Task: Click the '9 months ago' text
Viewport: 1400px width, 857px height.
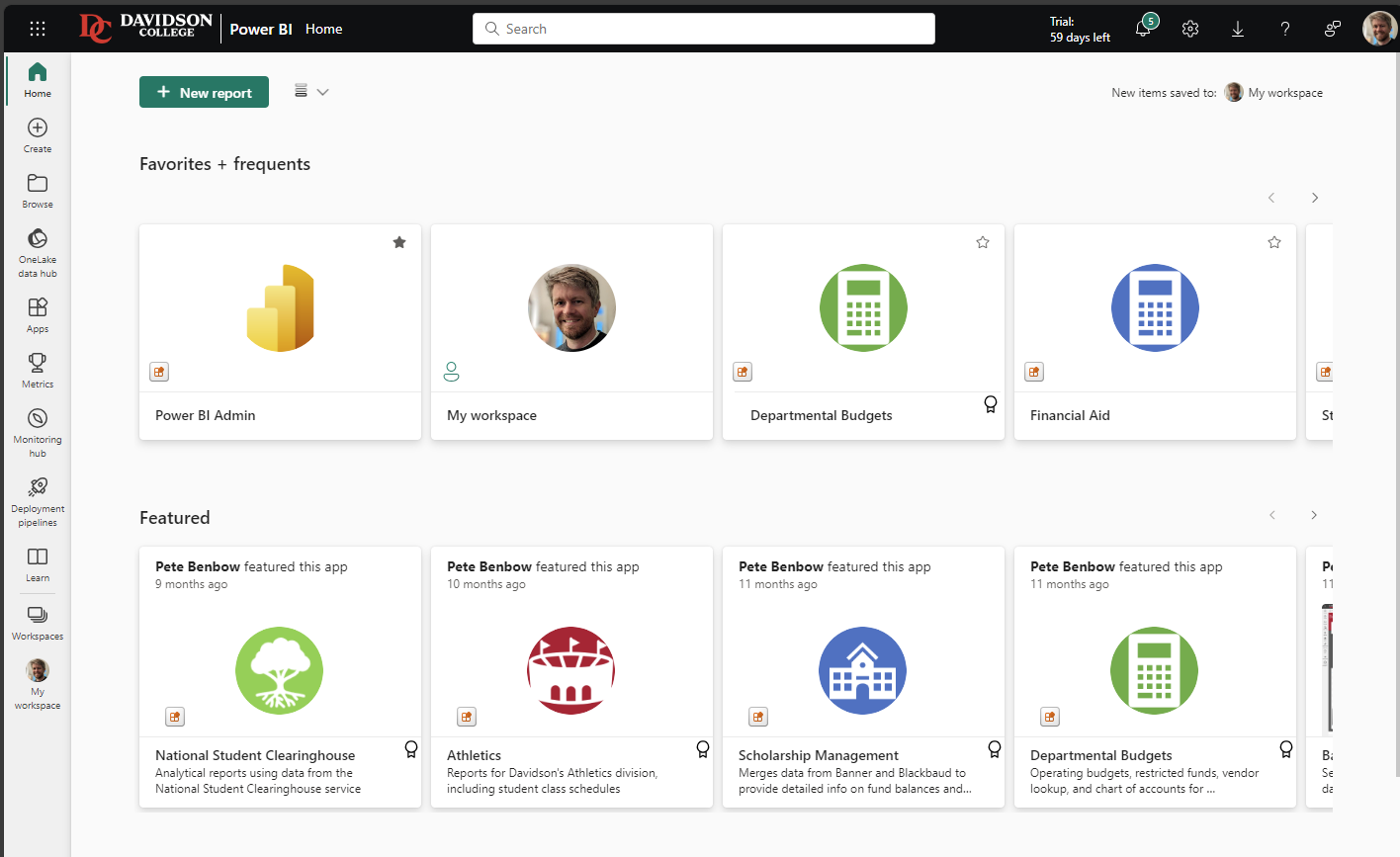Action: (x=191, y=584)
